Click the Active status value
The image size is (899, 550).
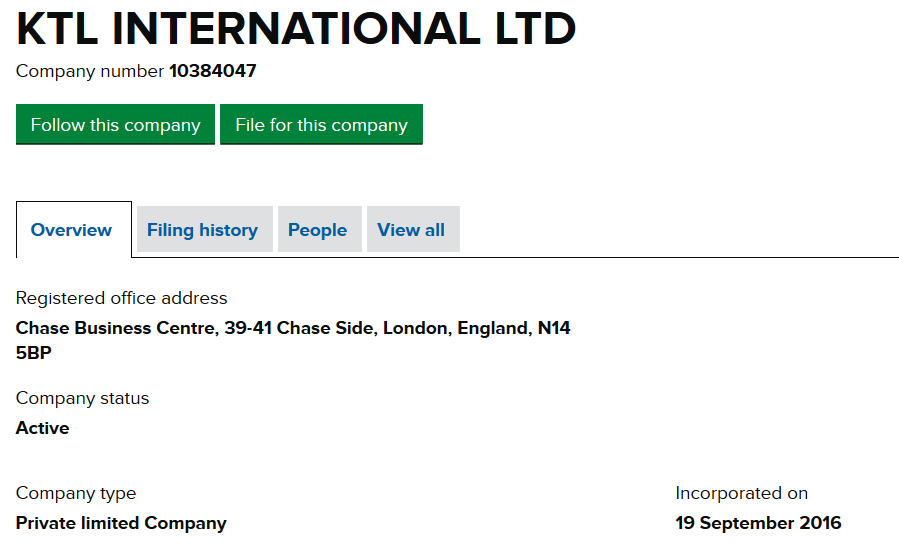(43, 428)
